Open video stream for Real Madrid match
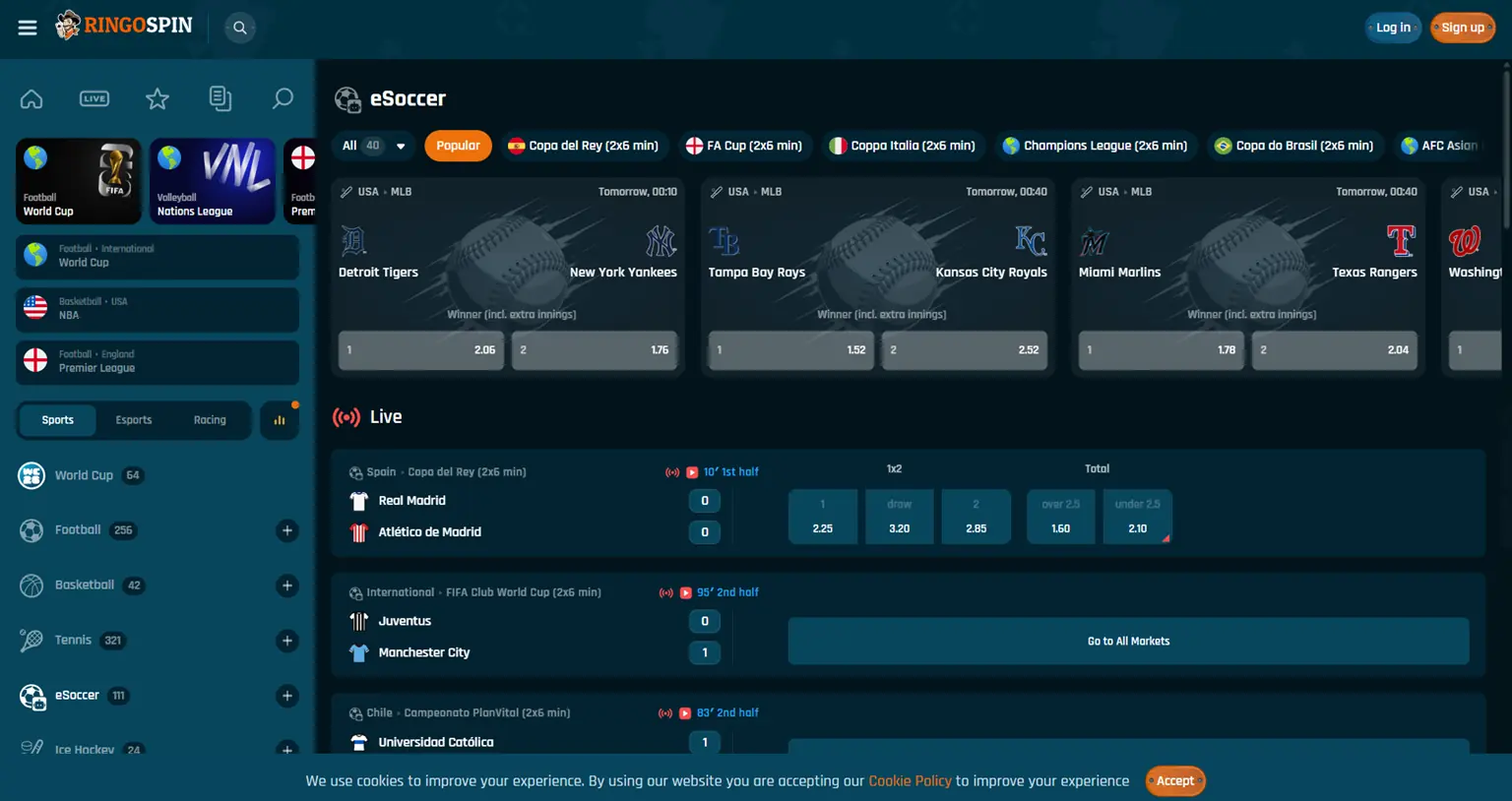The image size is (1512, 801). click(692, 472)
